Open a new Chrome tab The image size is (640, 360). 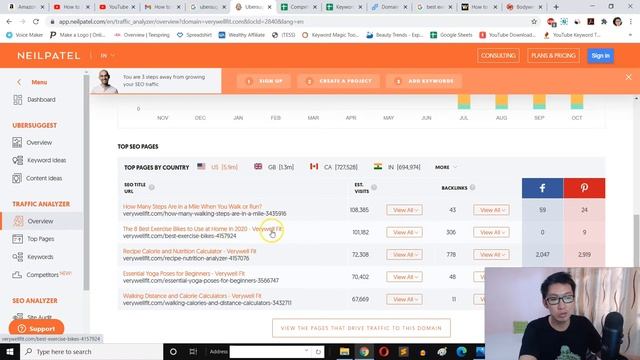click(x=556, y=7)
